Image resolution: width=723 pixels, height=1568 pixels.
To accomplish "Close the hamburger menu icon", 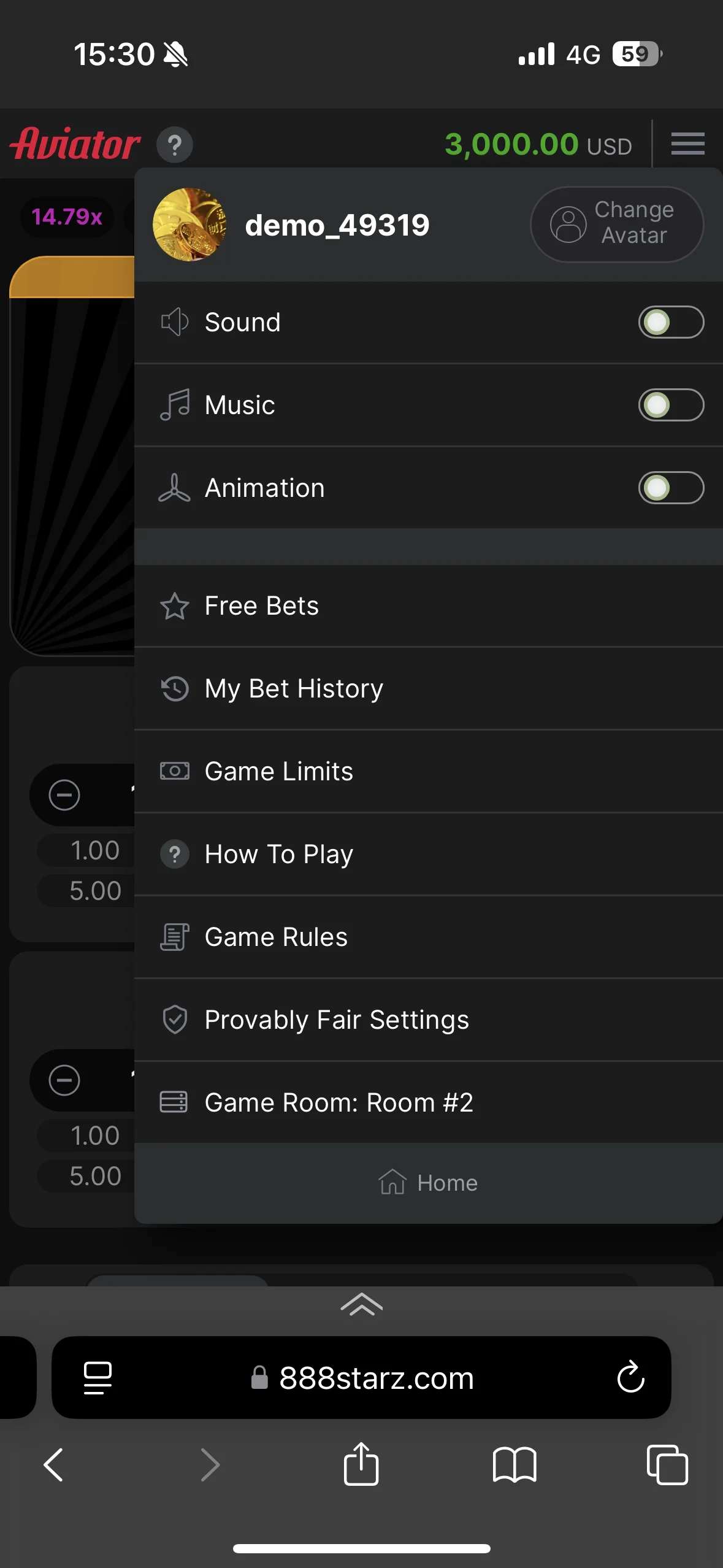I will [x=687, y=144].
